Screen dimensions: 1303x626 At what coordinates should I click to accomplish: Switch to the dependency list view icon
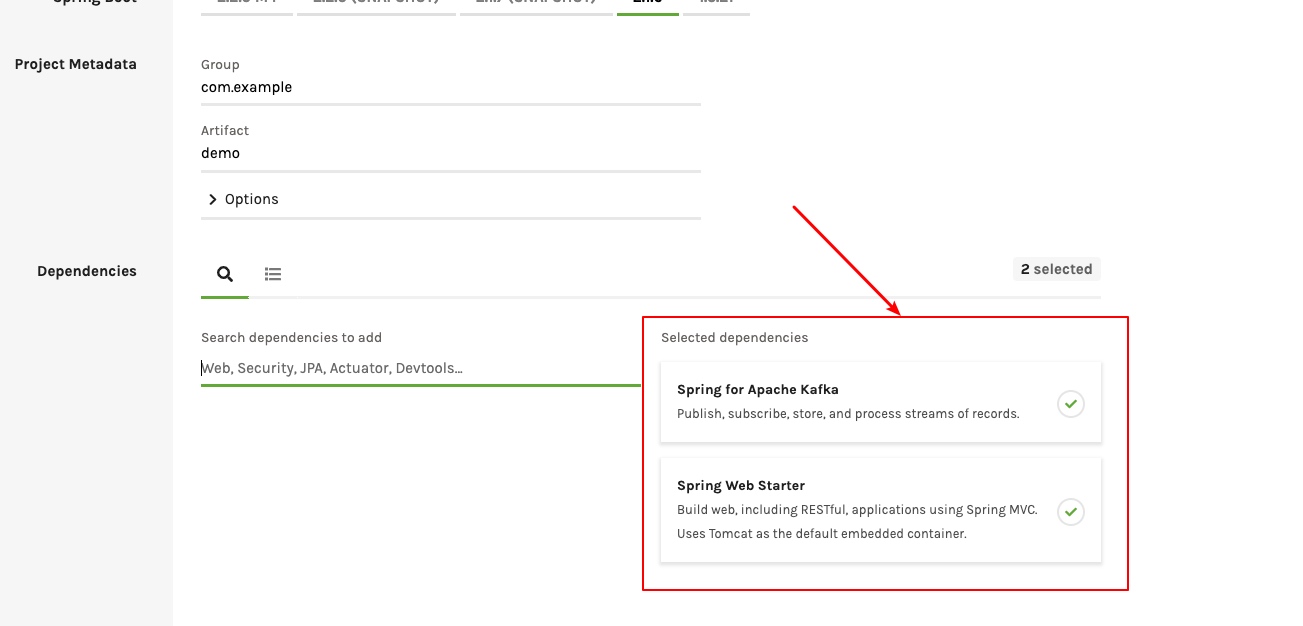[x=273, y=273]
